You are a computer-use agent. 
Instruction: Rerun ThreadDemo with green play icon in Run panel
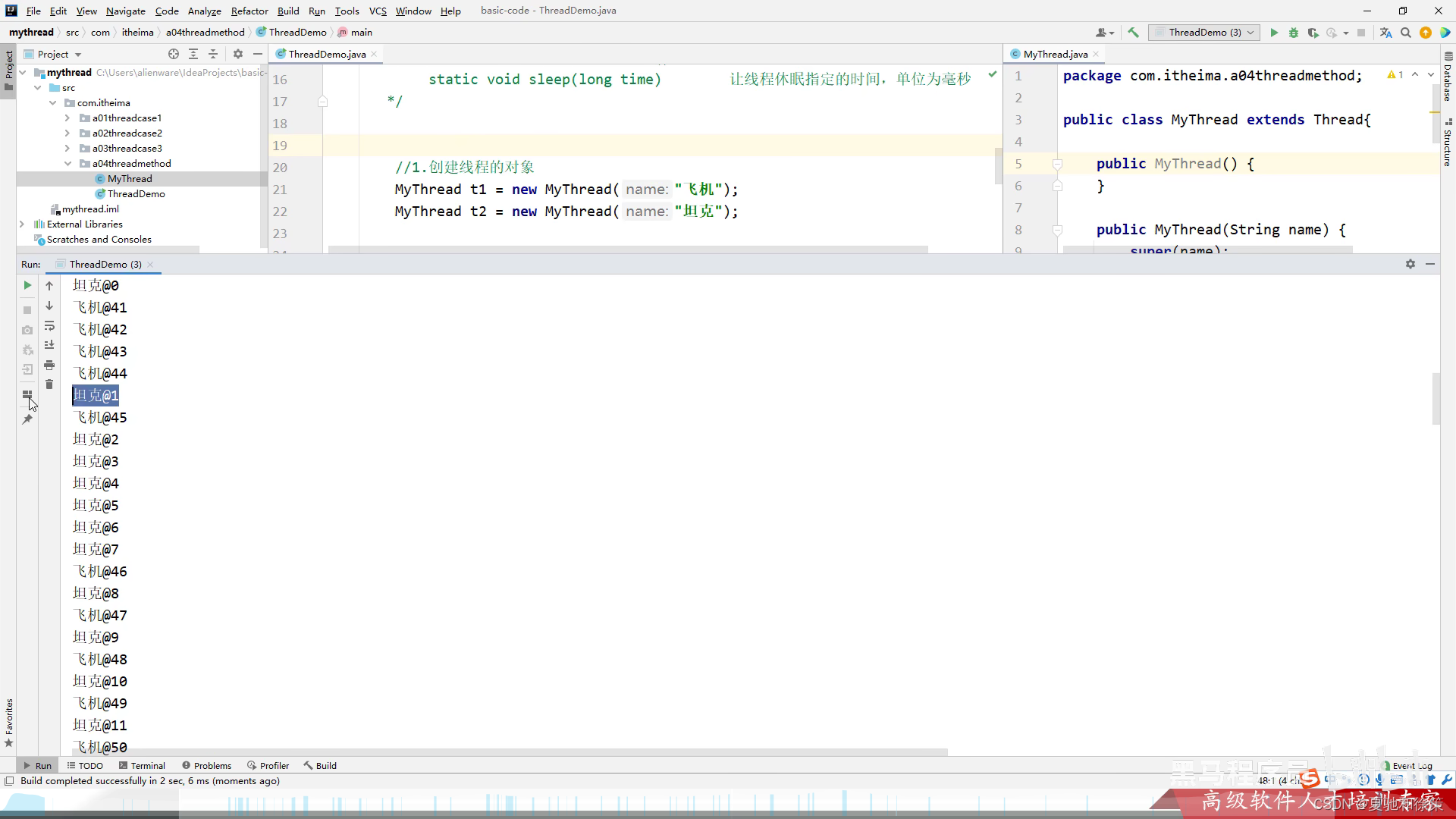[27, 286]
